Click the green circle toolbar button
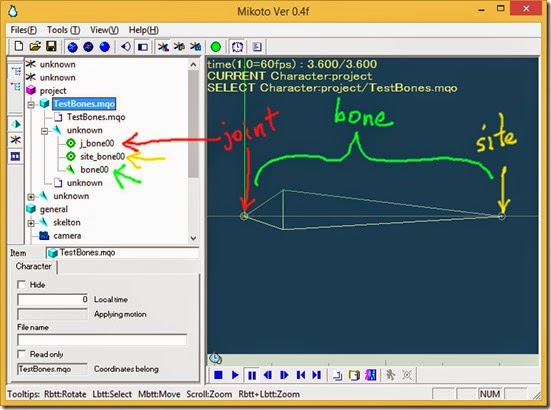Viewport: 551px width, 410px height. pyautogui.click(x=215, y=47)
